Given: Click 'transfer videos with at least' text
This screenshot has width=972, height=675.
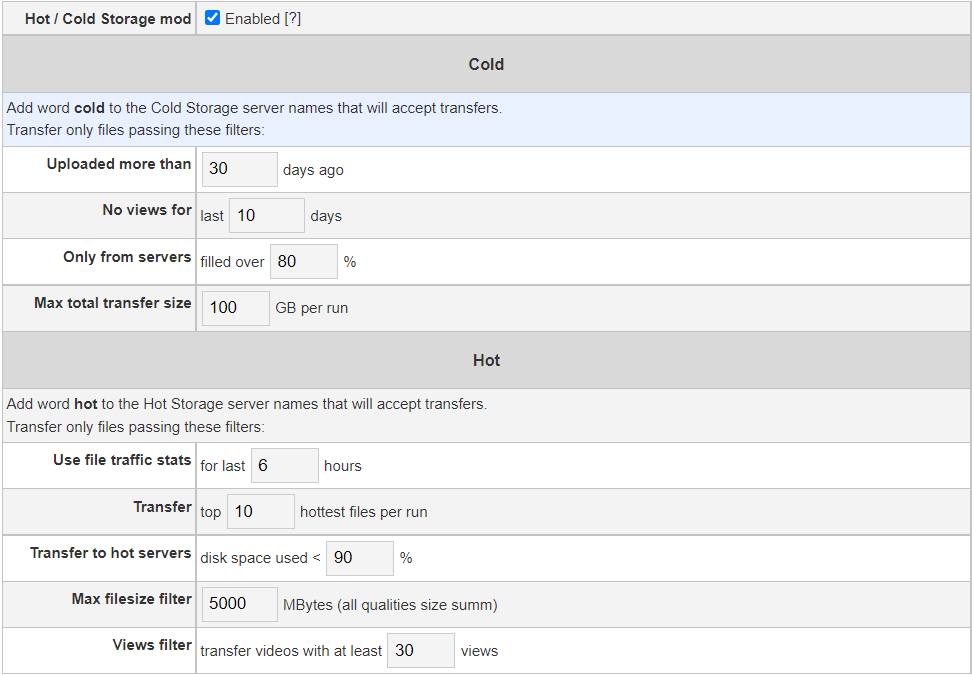Looking at the screenshot, I should tap(291, 651).
